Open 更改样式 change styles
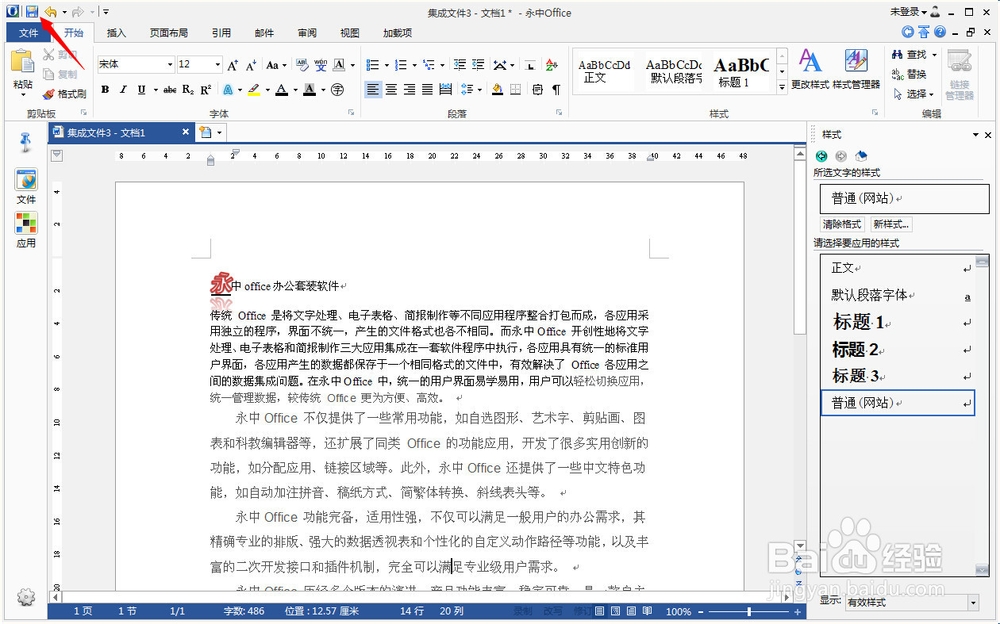This screenshot has height=624, width=1000. point(809,70)
